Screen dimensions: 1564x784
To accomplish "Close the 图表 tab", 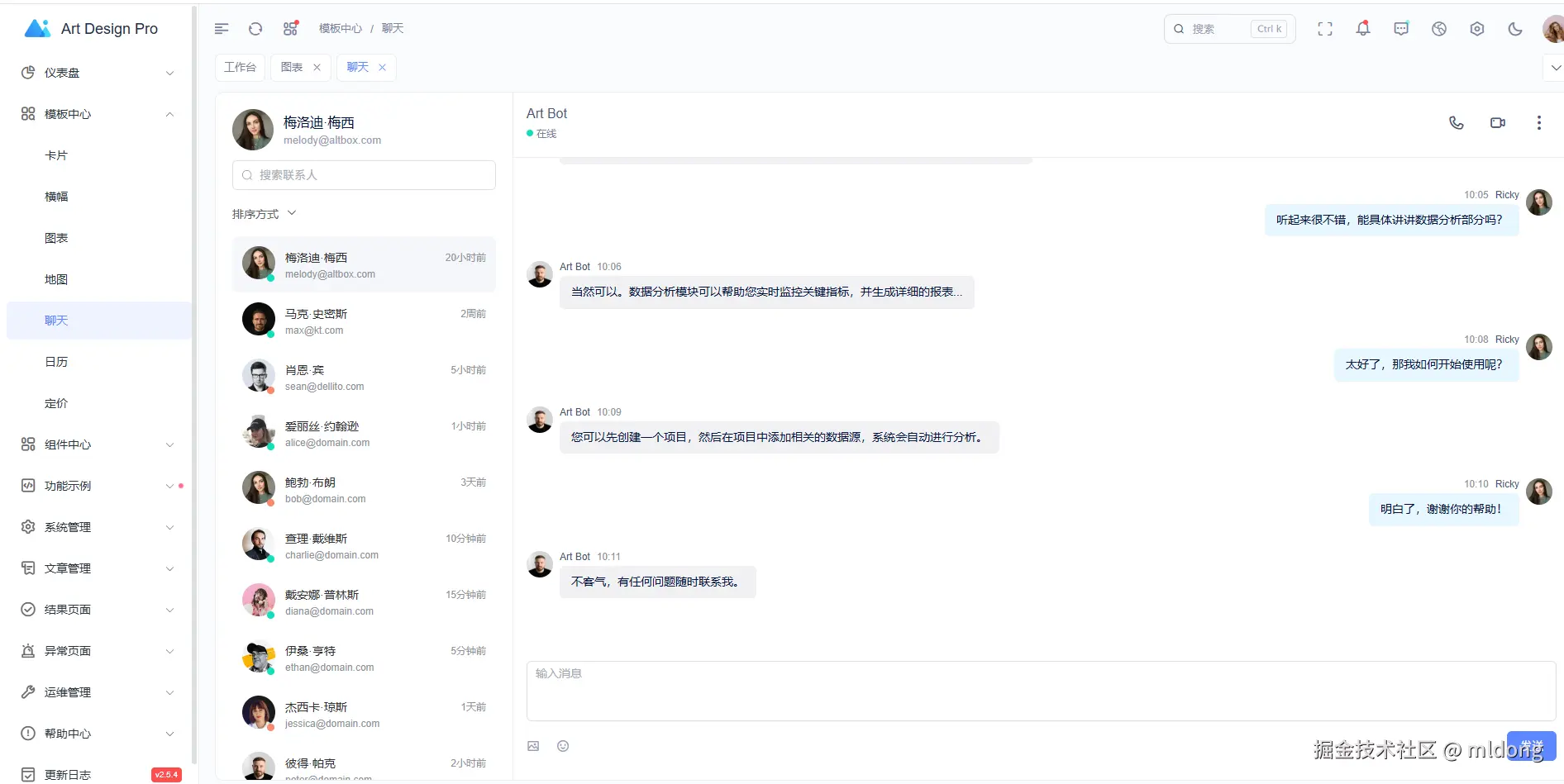I will pos(317,68).
